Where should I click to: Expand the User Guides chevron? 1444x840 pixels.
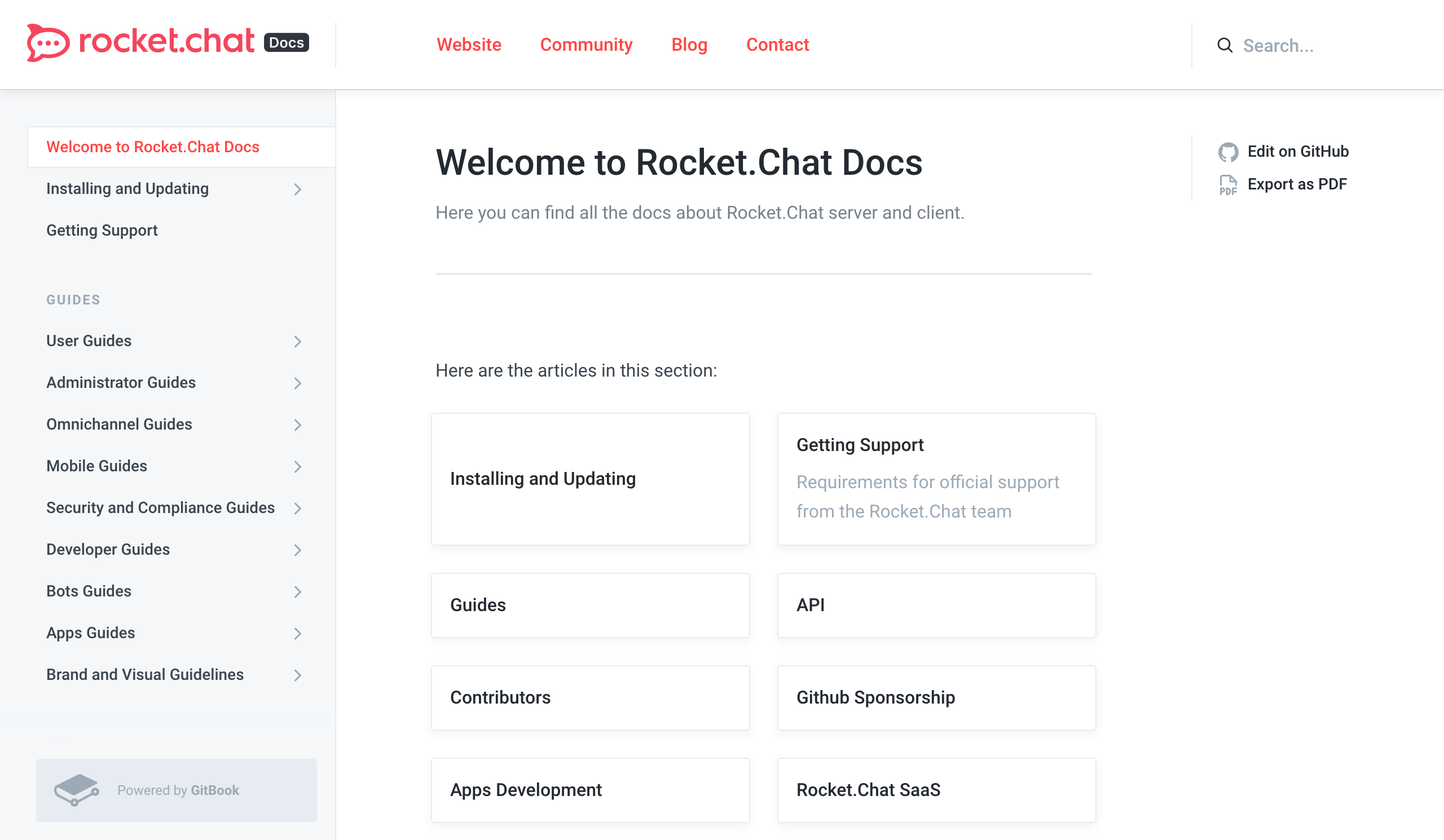pos(297,342)
